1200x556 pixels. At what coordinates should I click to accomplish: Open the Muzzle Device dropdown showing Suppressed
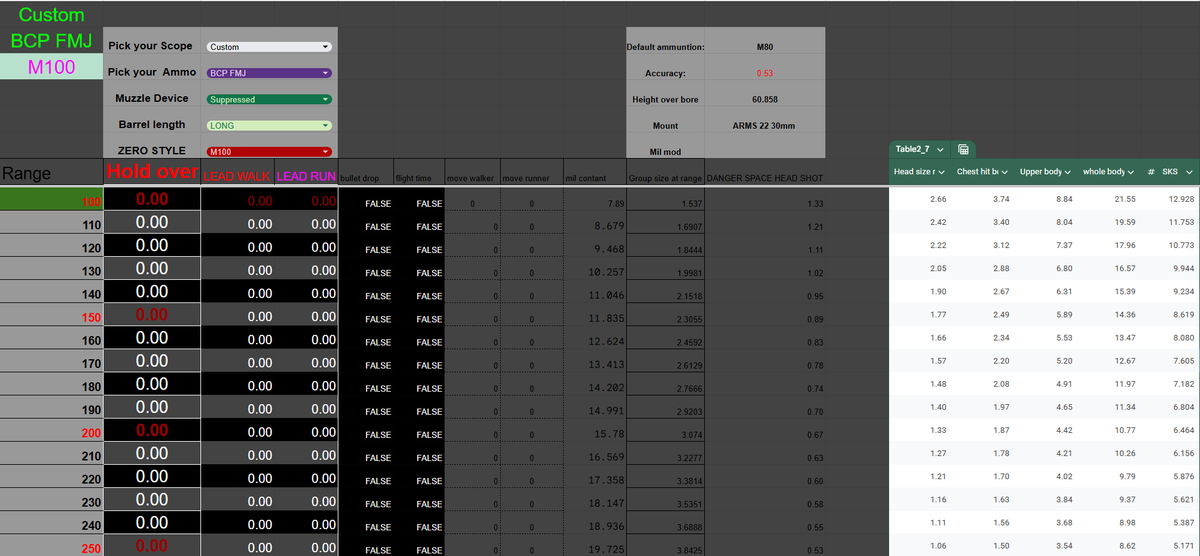[269, 99]
